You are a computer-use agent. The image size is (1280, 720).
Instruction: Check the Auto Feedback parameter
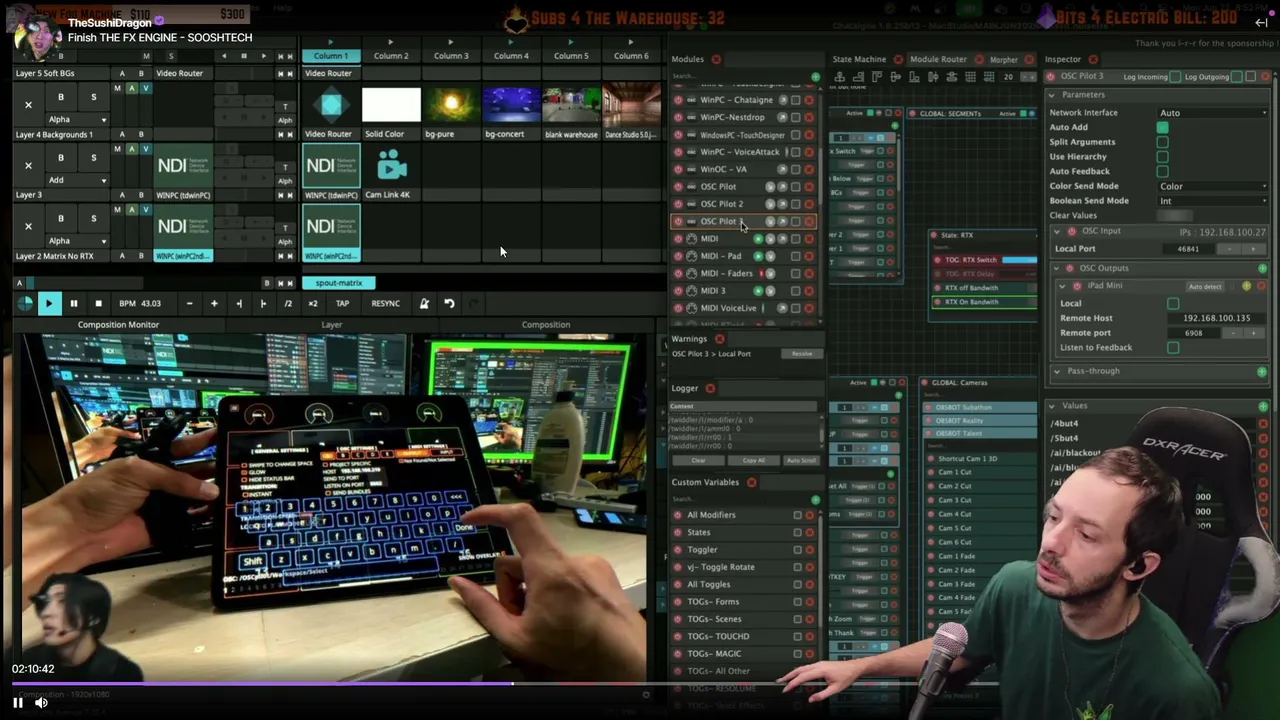[1162, 171]
